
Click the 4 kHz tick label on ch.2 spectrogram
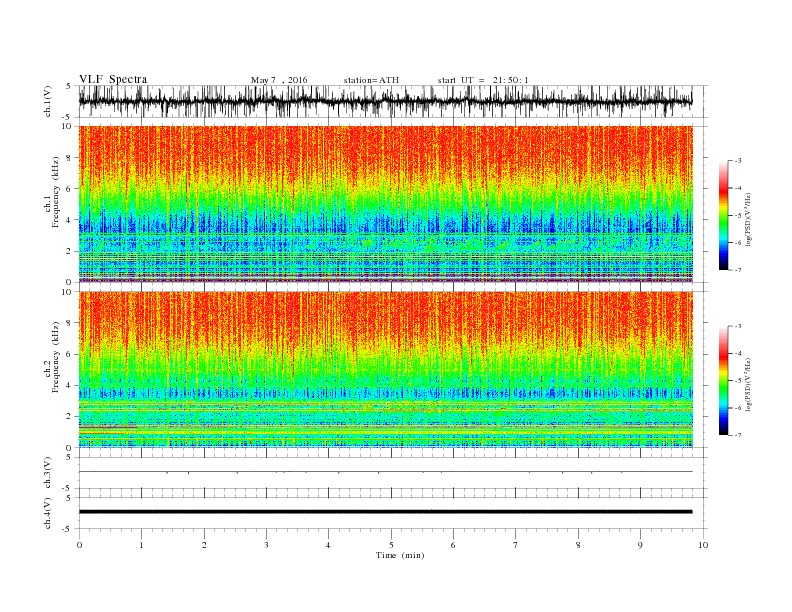70,386
